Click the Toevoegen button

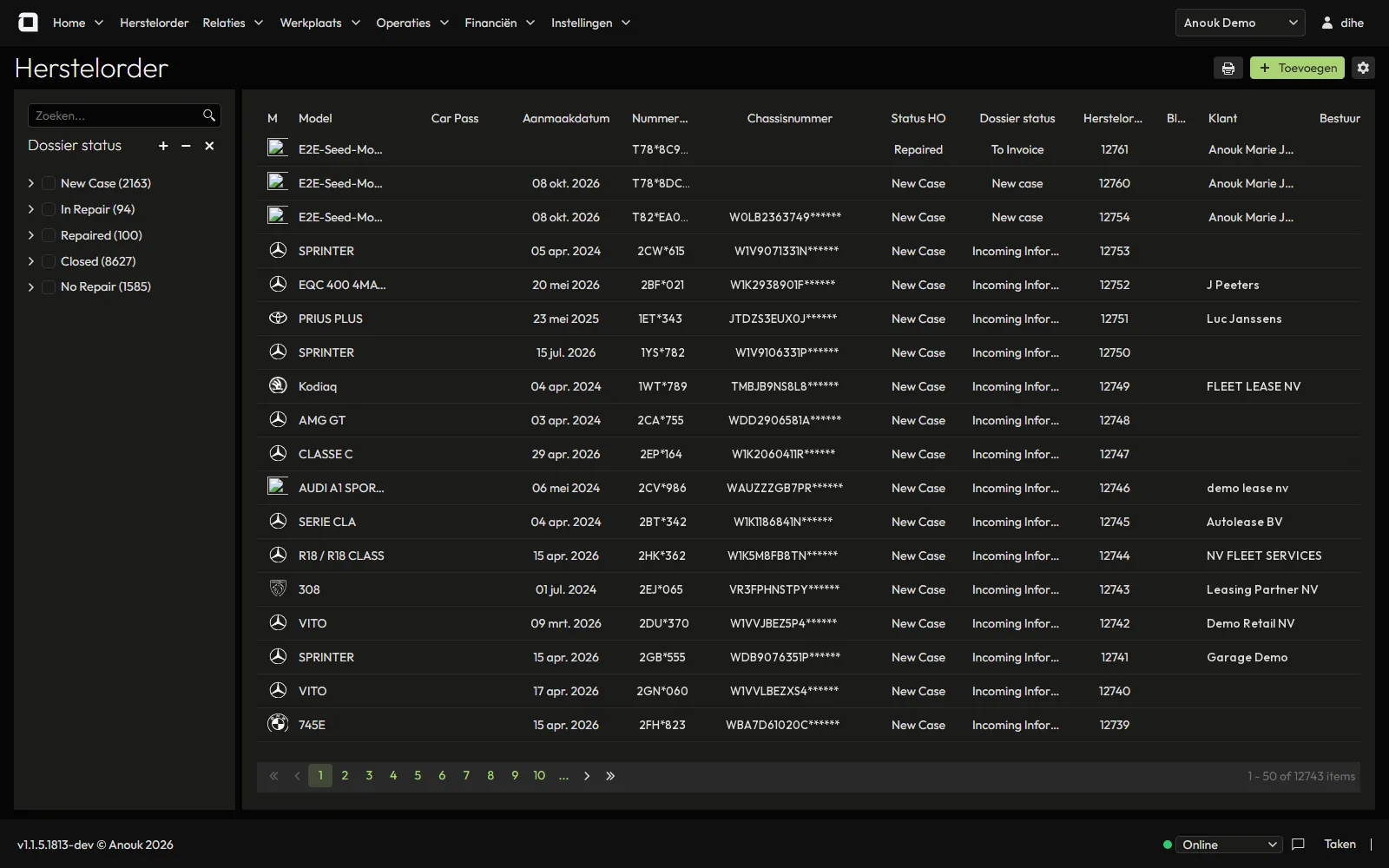point(1297,68)
